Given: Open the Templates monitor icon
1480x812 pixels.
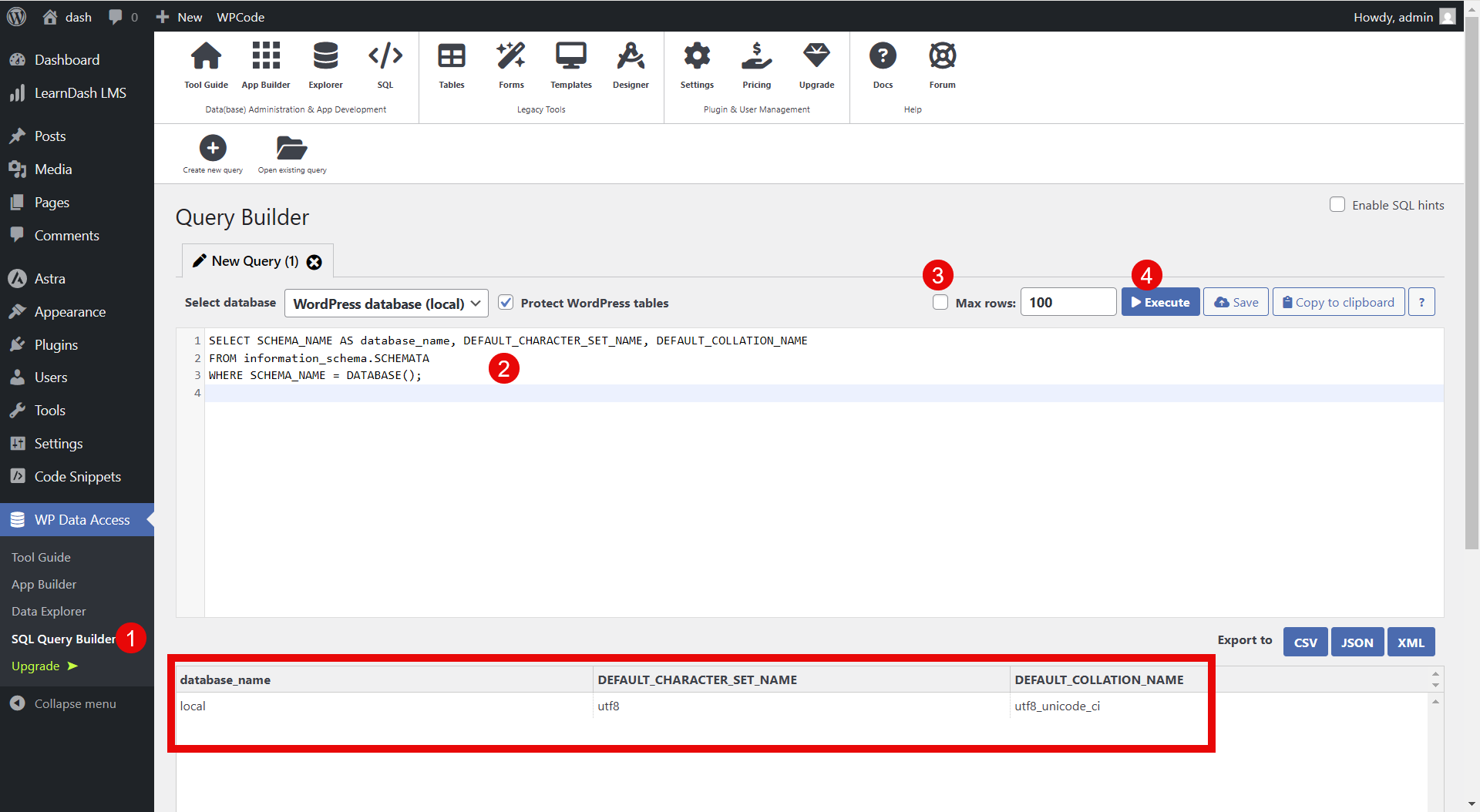Looking at the screenshot, I should 570,57.
